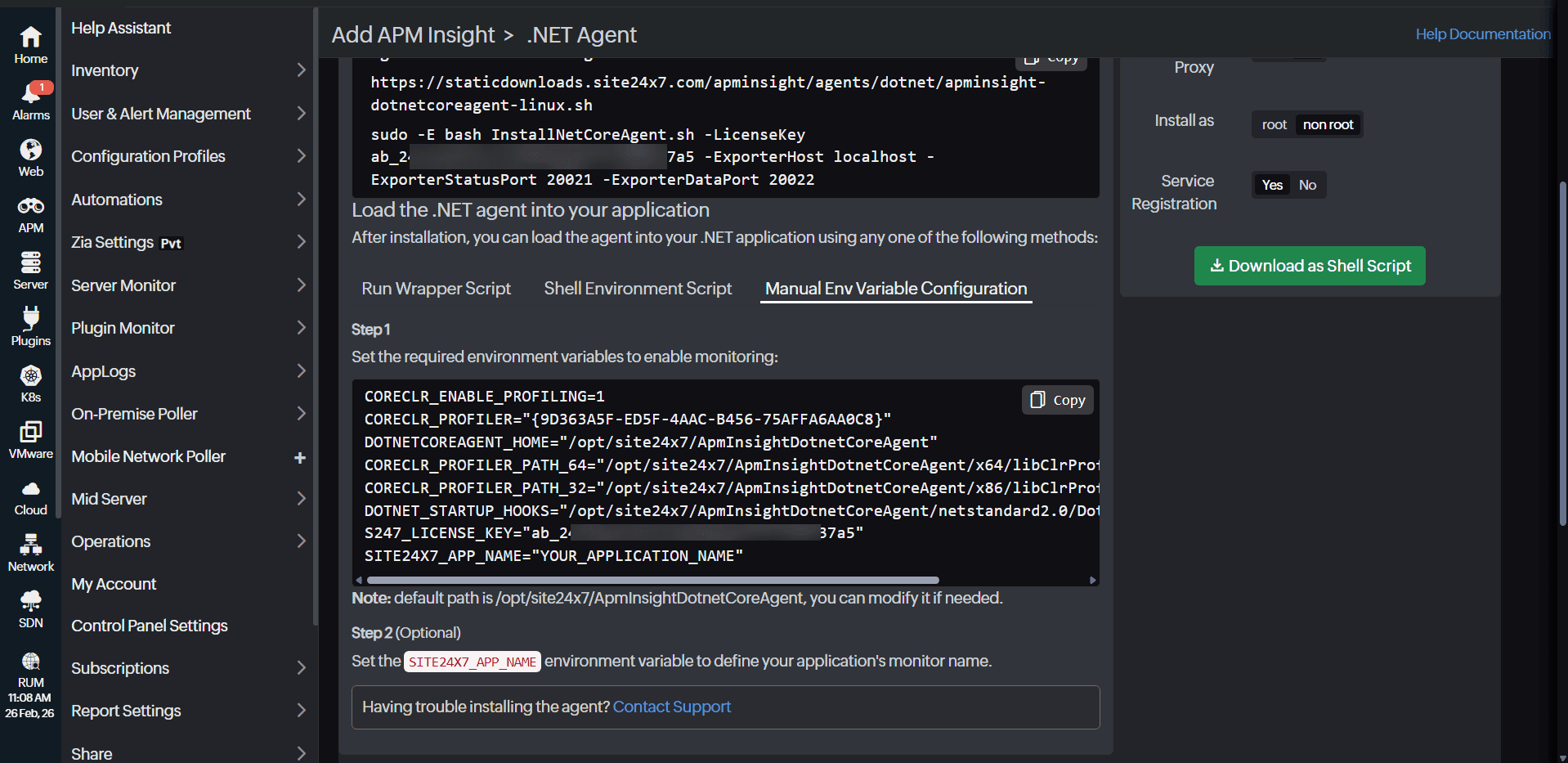The width and height of the screenshot is (1568, 763).
Task: Set Service Registration to No
Action: pyautogui.click(x=1306, y=185)
